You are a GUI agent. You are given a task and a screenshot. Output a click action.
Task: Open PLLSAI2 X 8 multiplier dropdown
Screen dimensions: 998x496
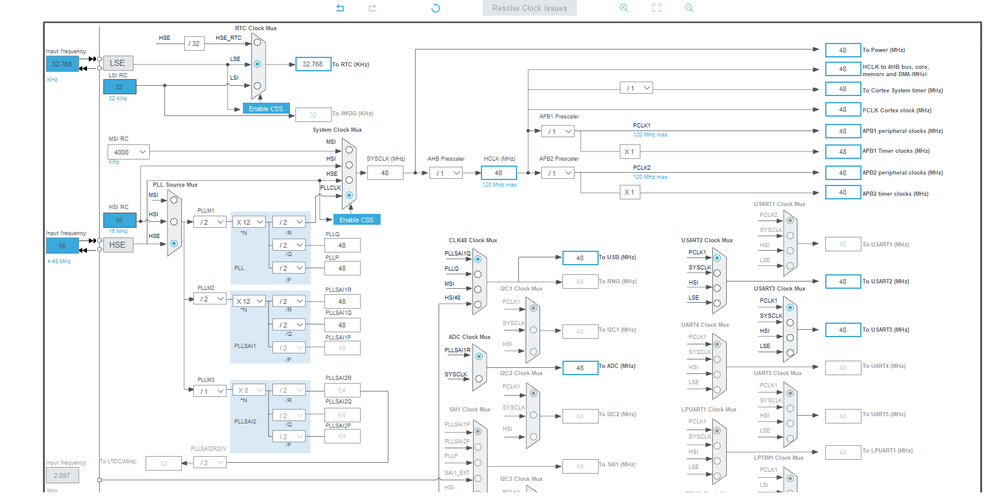[249, 390]
